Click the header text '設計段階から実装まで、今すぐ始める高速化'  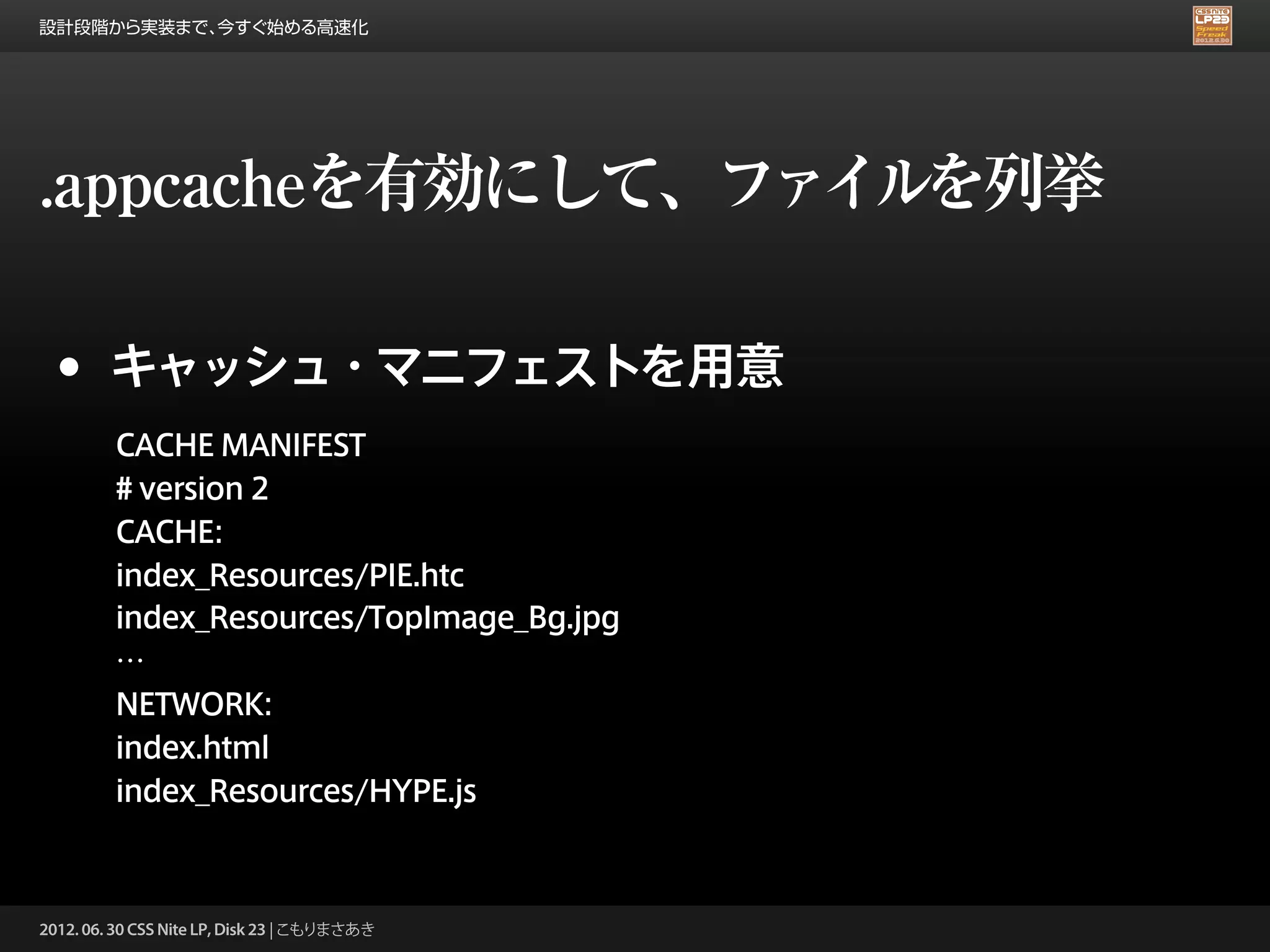click(x=204, y=27)
